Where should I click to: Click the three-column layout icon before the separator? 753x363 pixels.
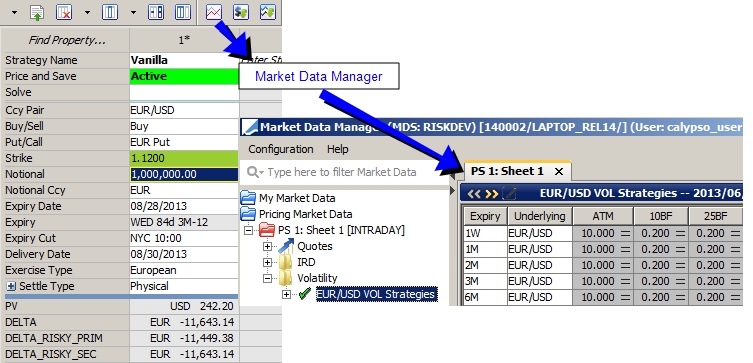[182, 12]
